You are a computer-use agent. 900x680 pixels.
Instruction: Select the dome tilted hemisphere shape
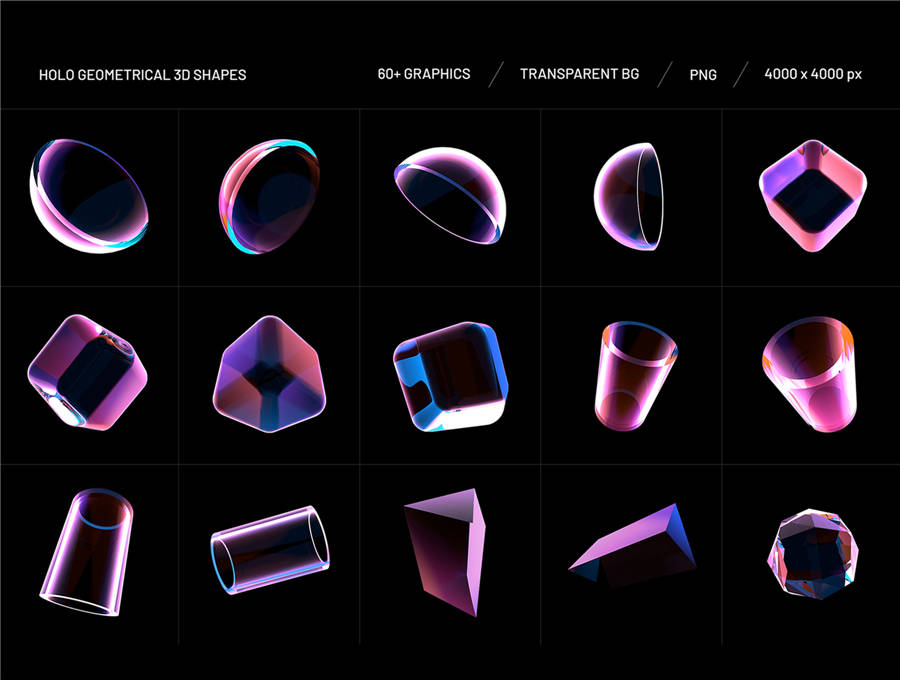(451, 196)
